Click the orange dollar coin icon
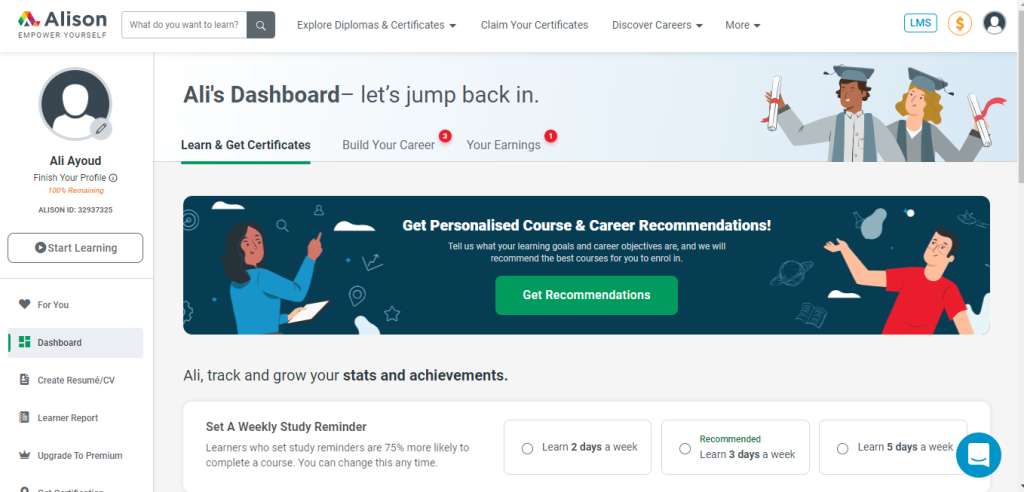This screenshot has width=1024, height=492. 959,24
